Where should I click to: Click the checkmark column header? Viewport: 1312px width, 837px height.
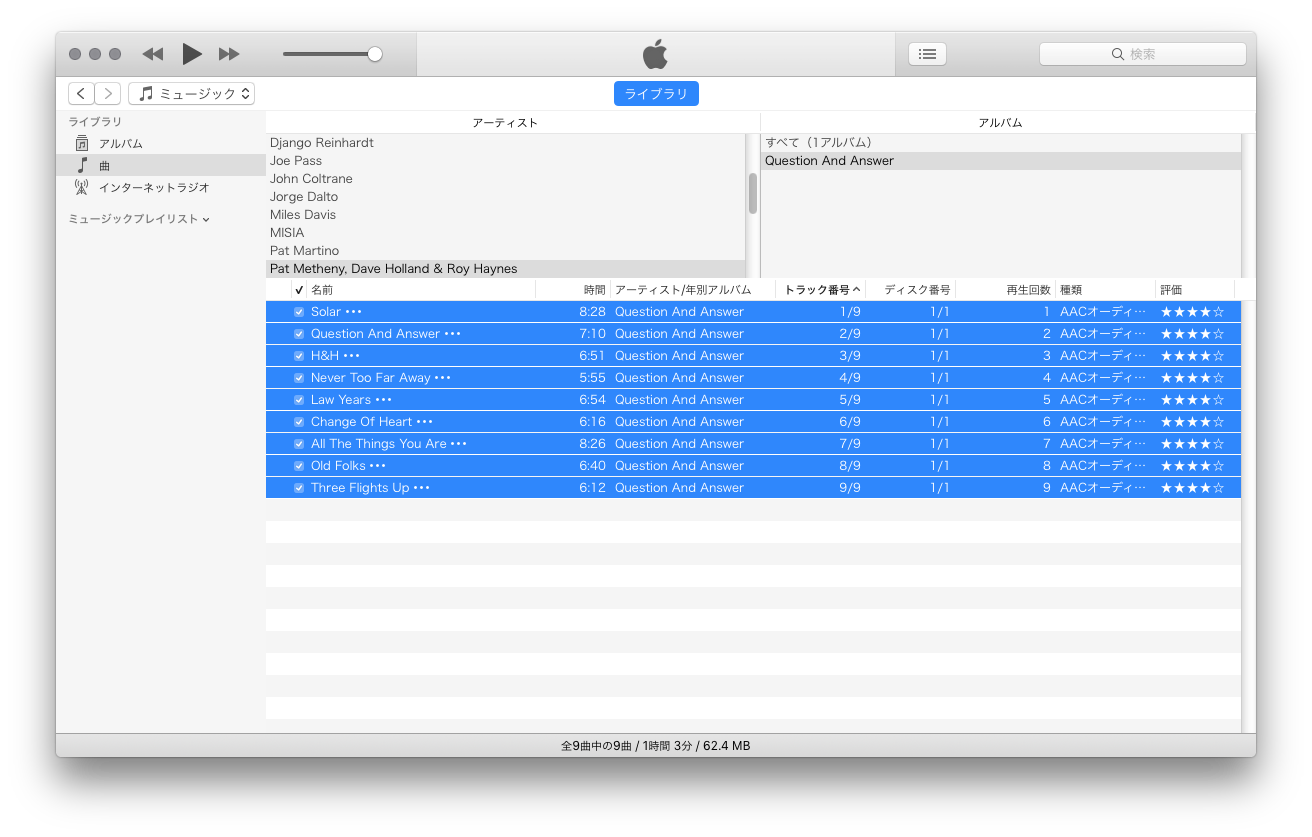[x=299, y=290]
